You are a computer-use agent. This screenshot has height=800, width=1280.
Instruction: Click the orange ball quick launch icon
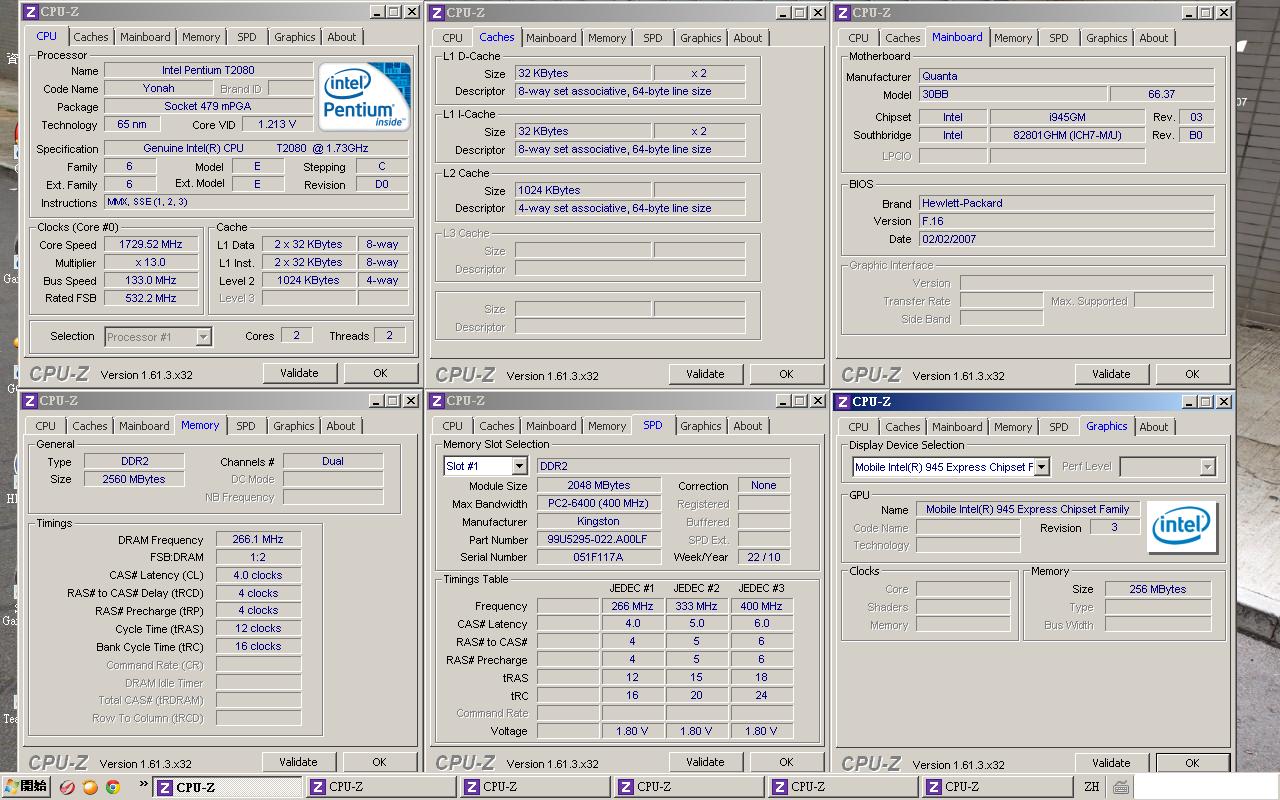pyautogui.click(x=90, y=787)
